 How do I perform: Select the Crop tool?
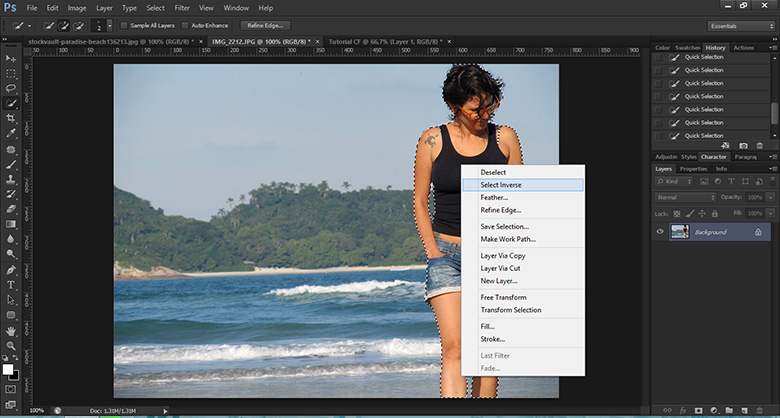[11, 117]
